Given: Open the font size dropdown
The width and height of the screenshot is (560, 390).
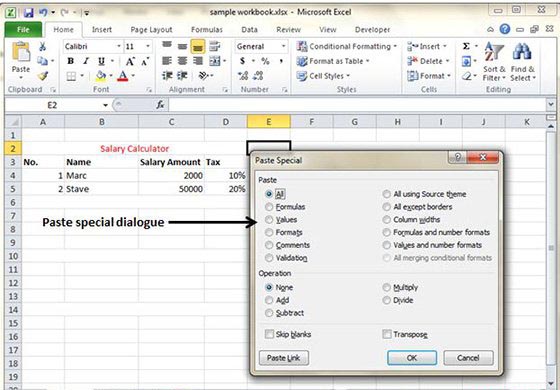Looking at the screenshot, I should coord(148,46).
